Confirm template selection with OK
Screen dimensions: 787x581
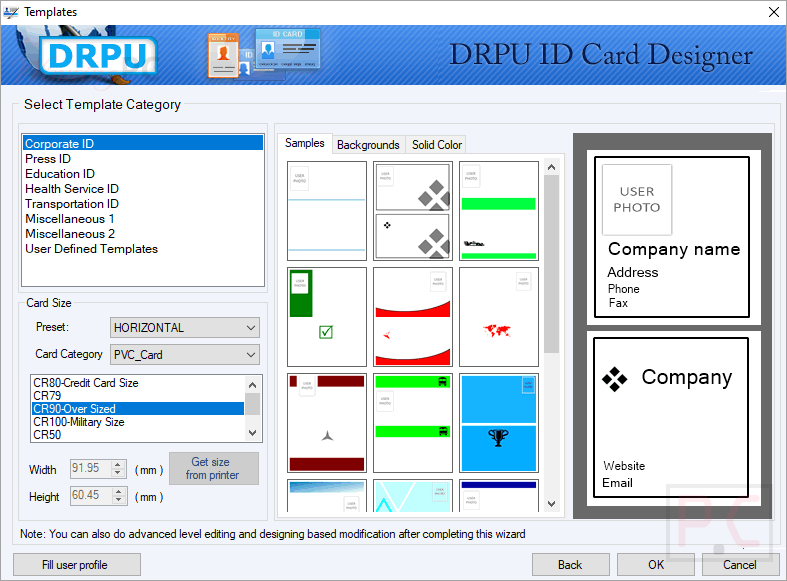coord(655,565)
